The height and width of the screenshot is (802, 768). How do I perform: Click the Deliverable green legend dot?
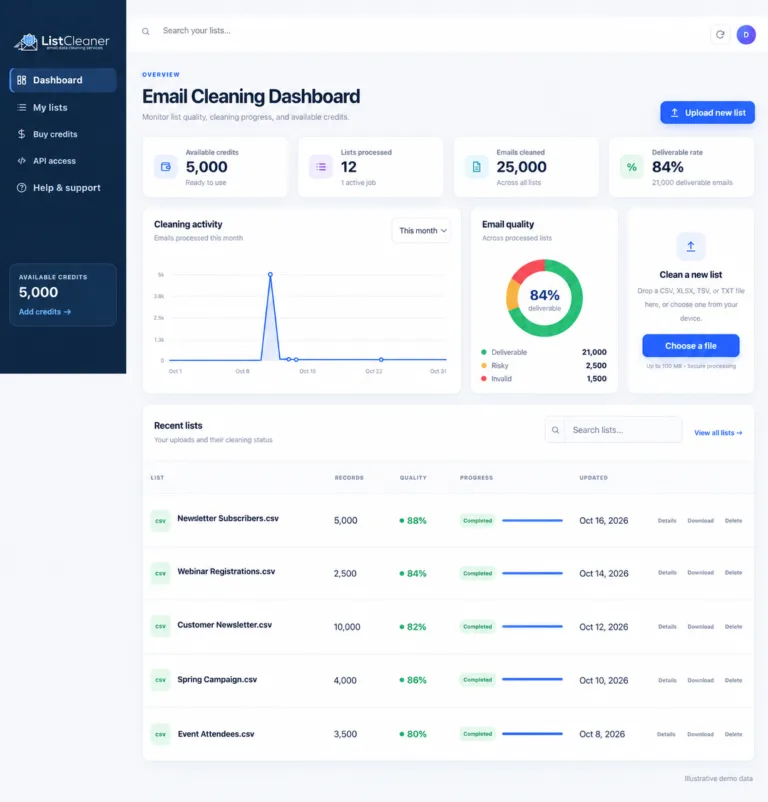484,352
